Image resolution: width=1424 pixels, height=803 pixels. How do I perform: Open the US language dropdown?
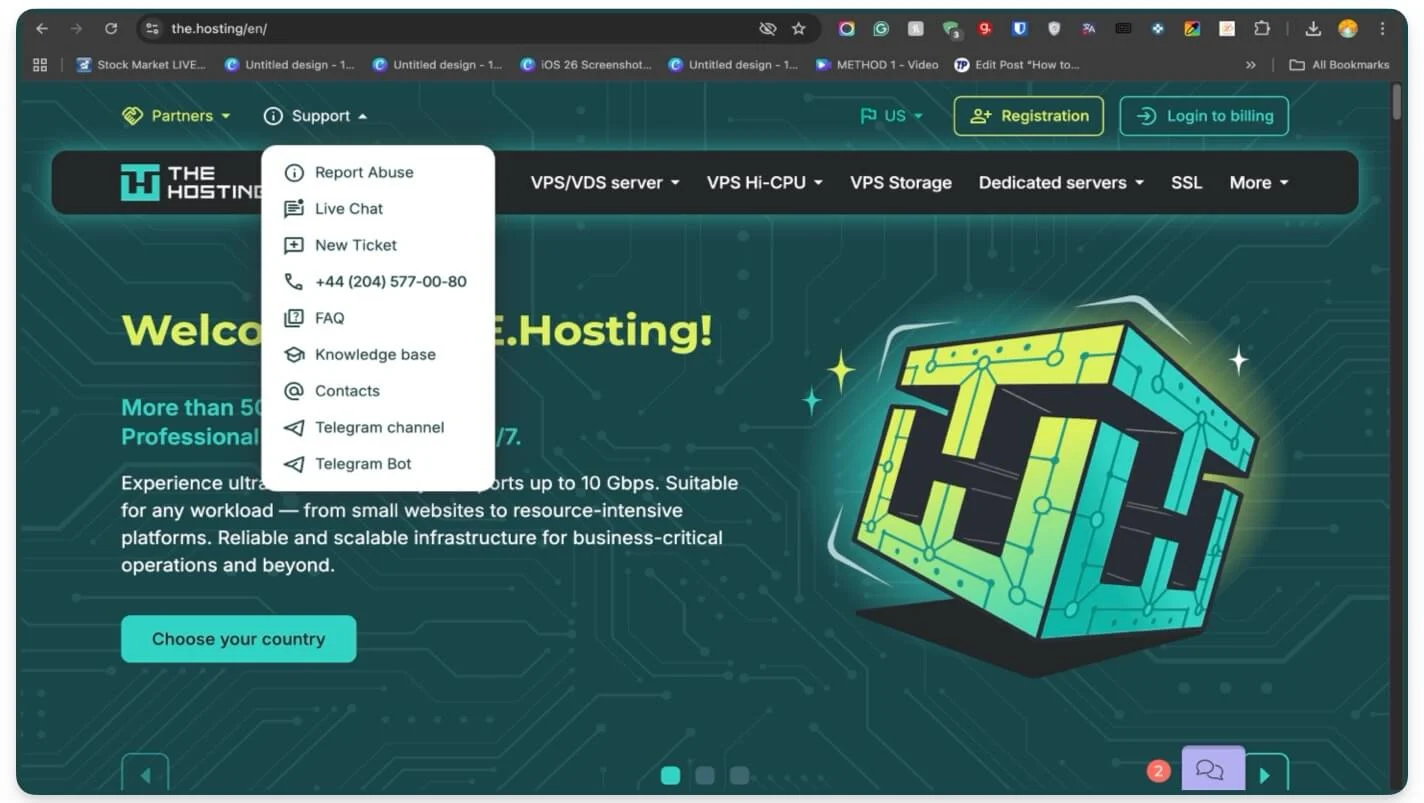[x=892, y=116]
